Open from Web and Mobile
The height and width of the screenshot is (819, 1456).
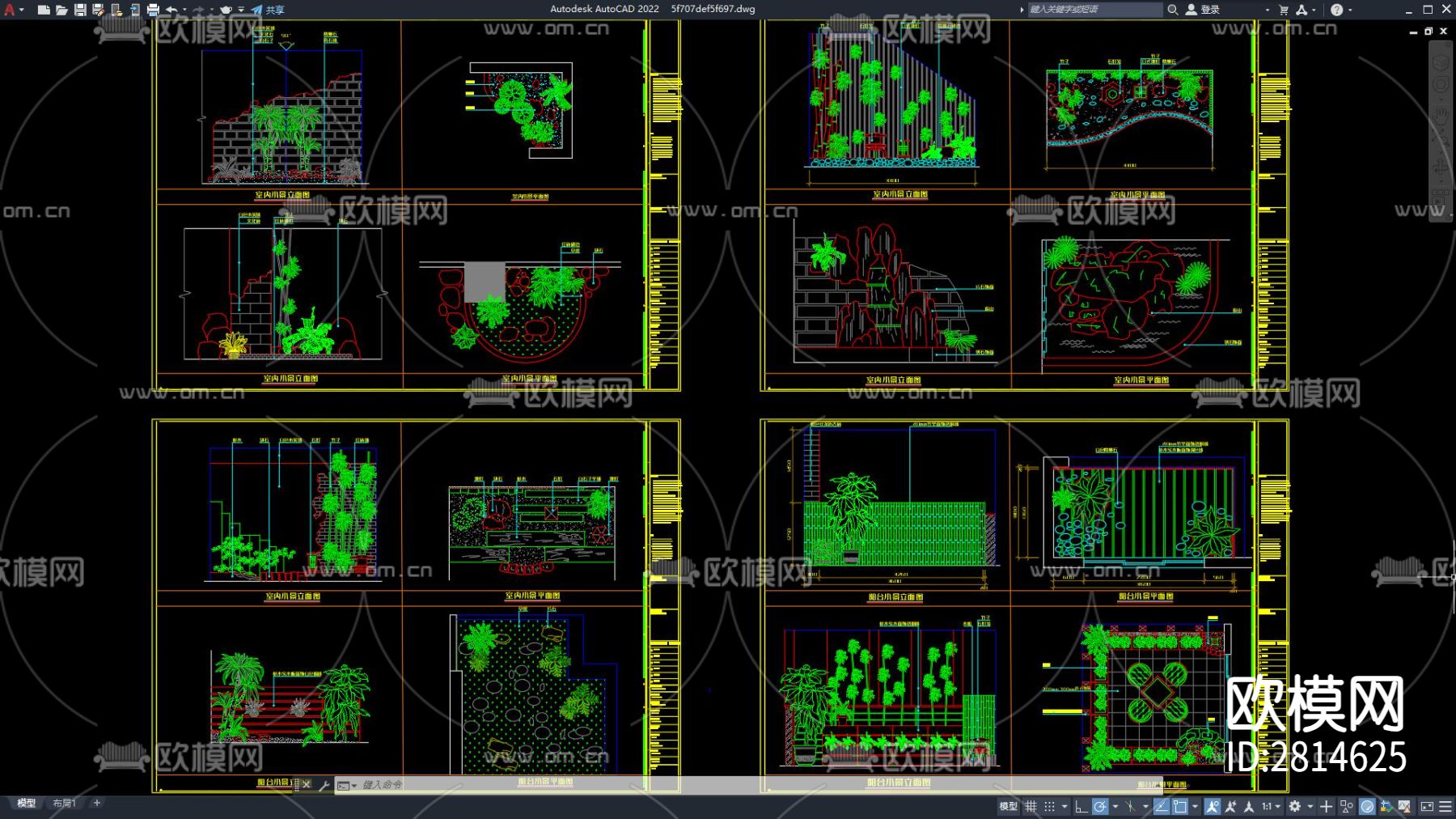pyautogui.click(x=116, y=10)
